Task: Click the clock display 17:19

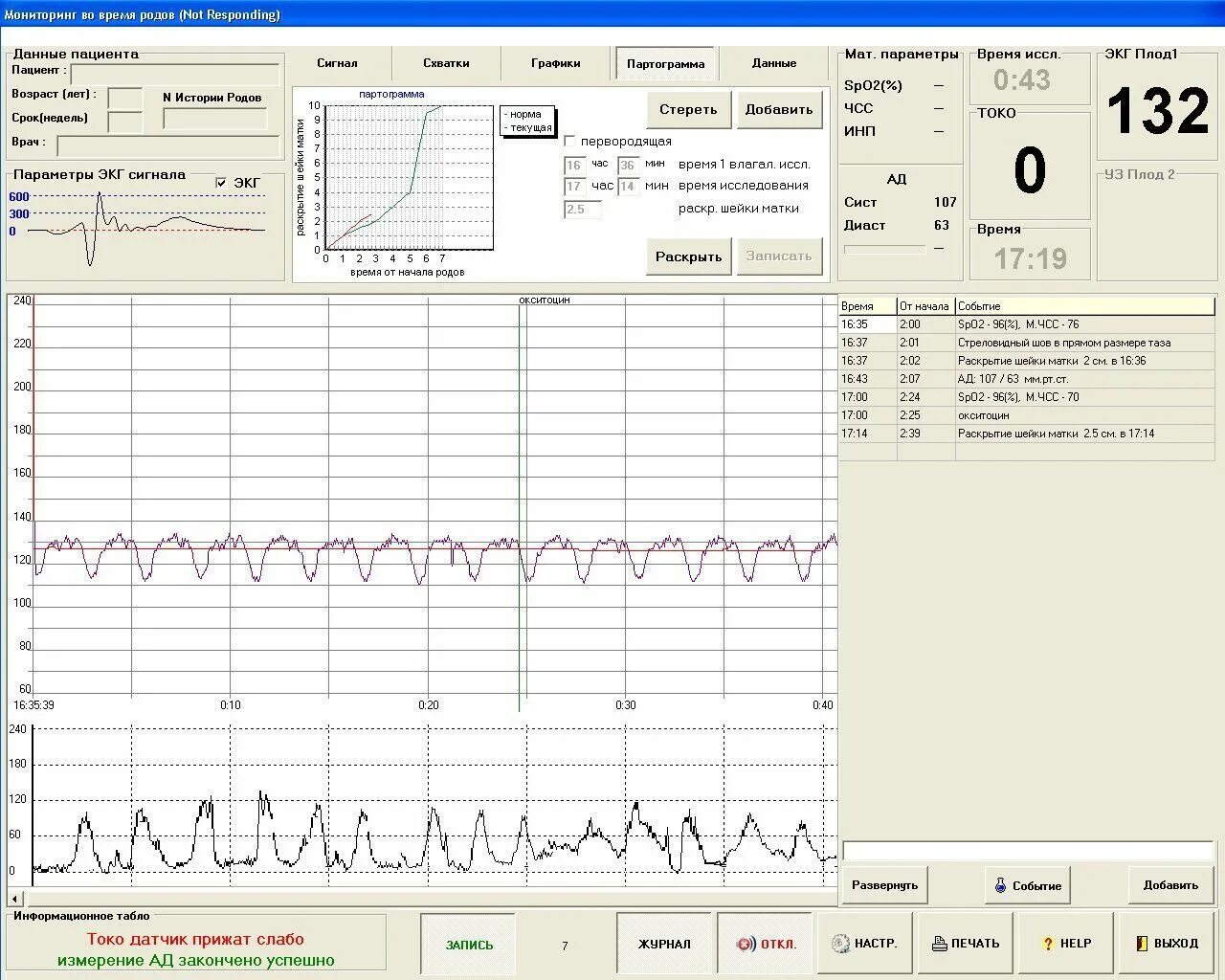Action: click(x=1030, y=258)
